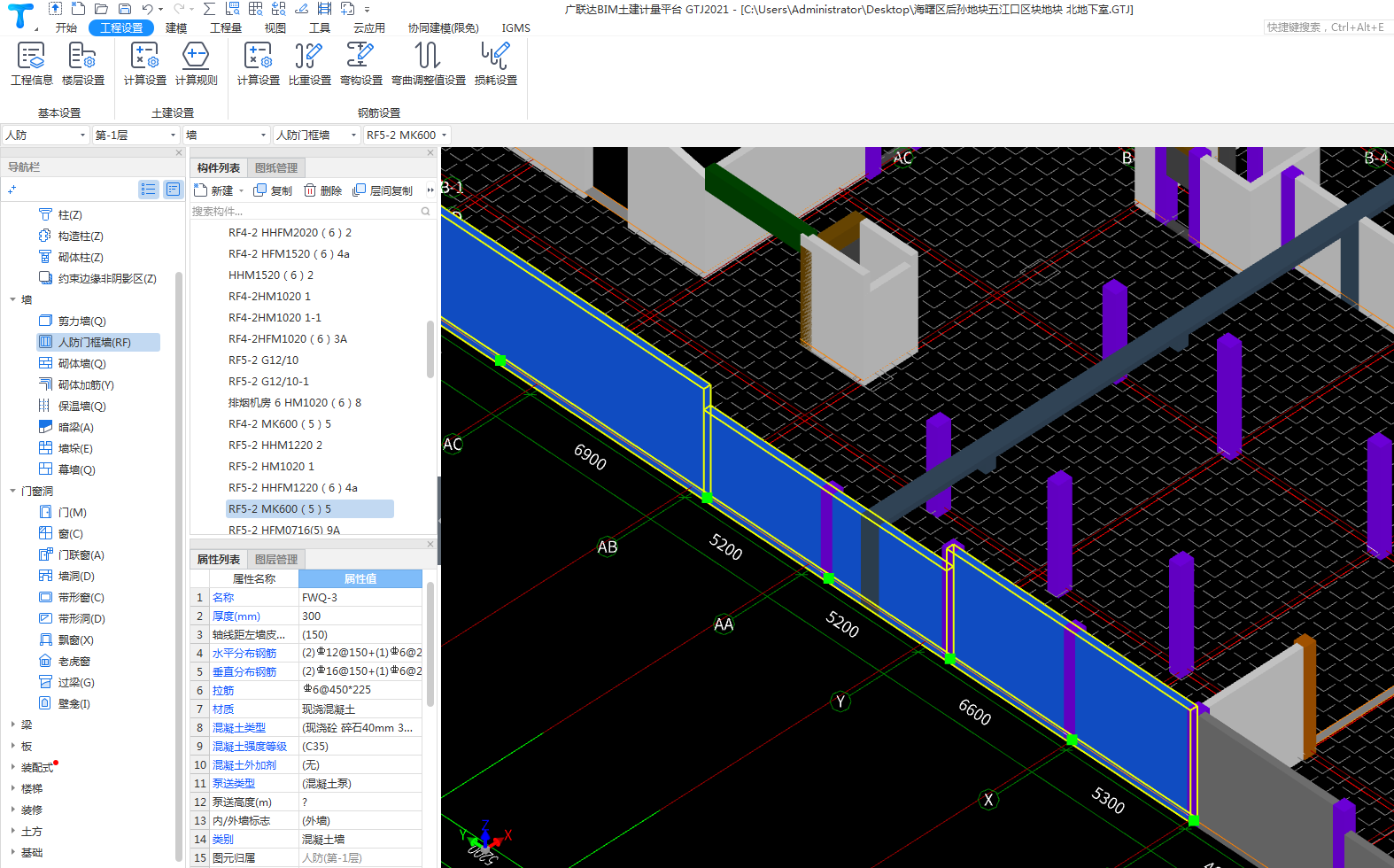Open the 墙 component category dropdown

coord(226,135)
